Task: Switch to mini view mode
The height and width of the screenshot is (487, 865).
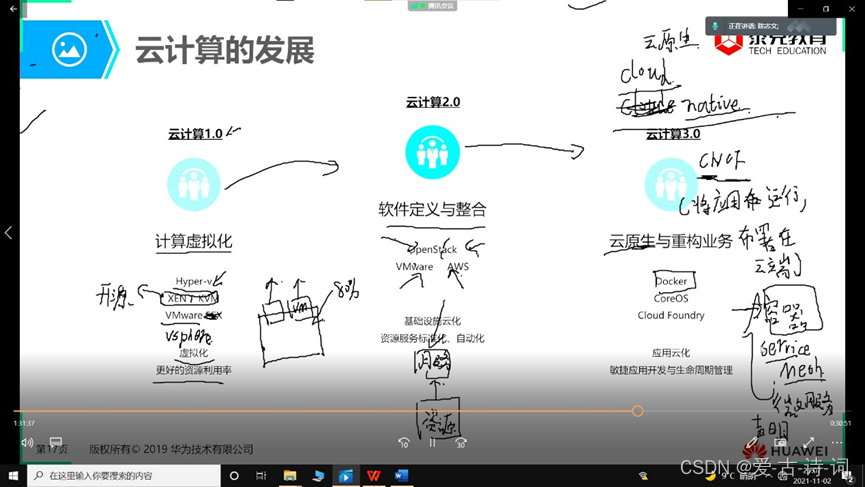Action: click(780, 442)
